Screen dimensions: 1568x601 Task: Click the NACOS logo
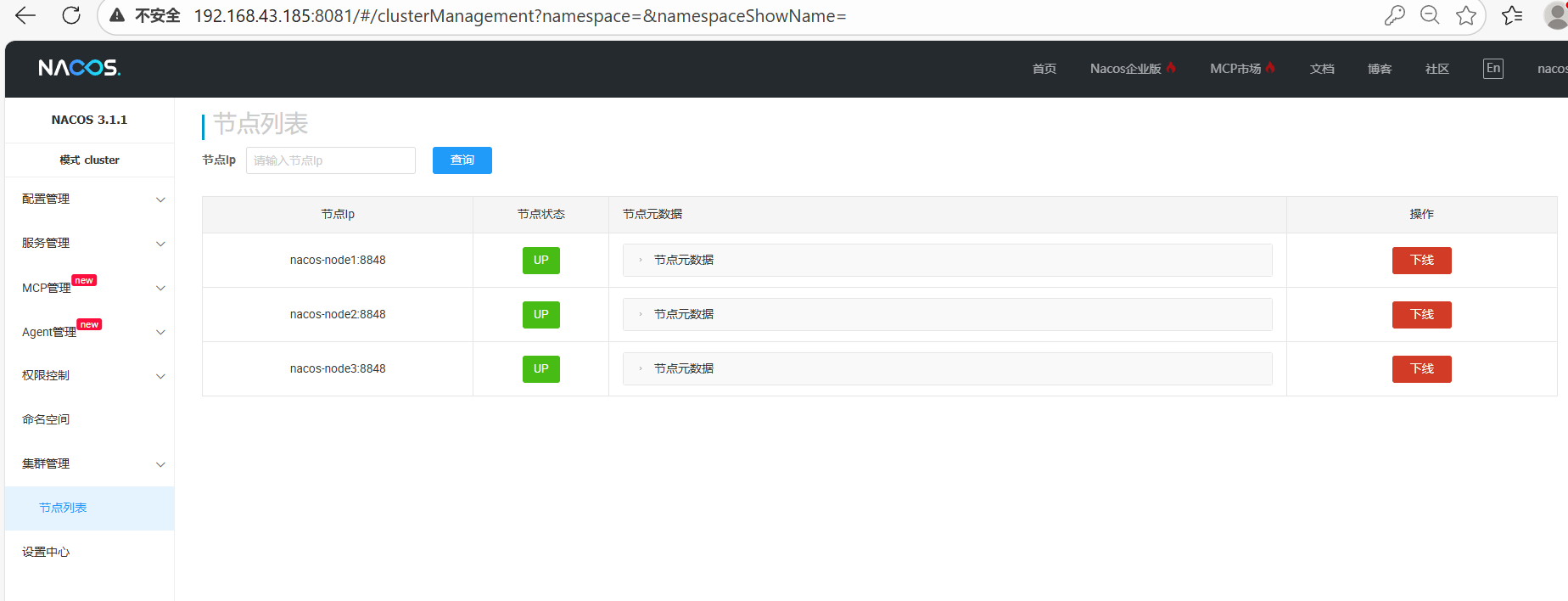(x=80, y=68)
